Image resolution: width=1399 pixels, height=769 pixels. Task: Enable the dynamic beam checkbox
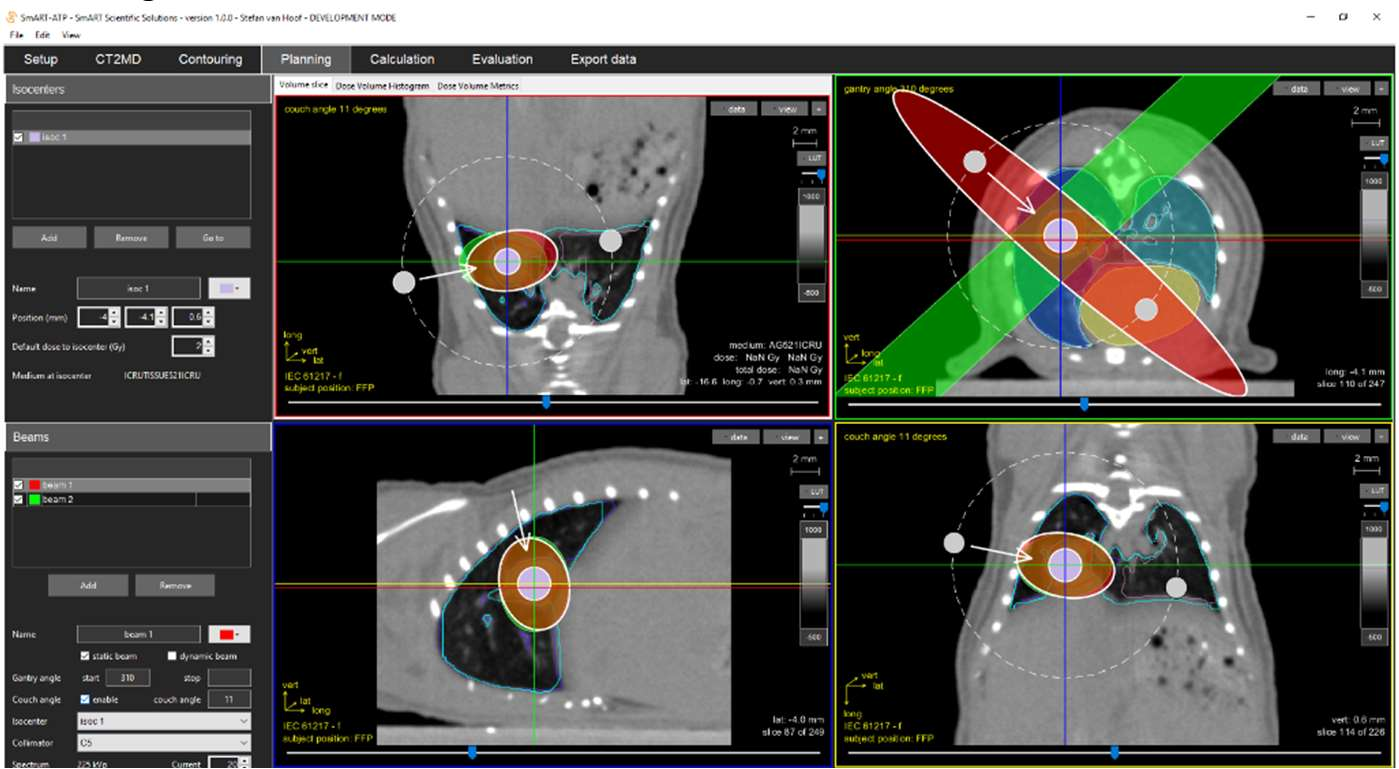[172, 656]
